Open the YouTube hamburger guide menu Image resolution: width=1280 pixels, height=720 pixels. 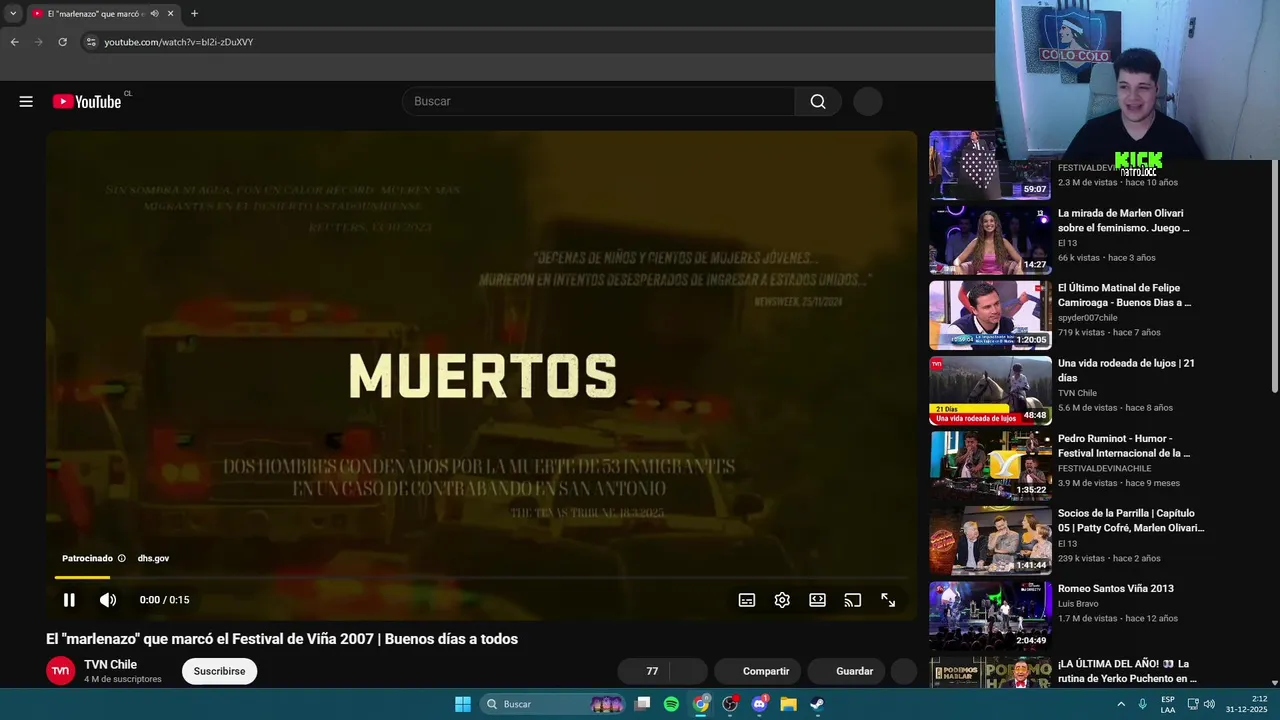pyautogui.click(x=26, y=101)
